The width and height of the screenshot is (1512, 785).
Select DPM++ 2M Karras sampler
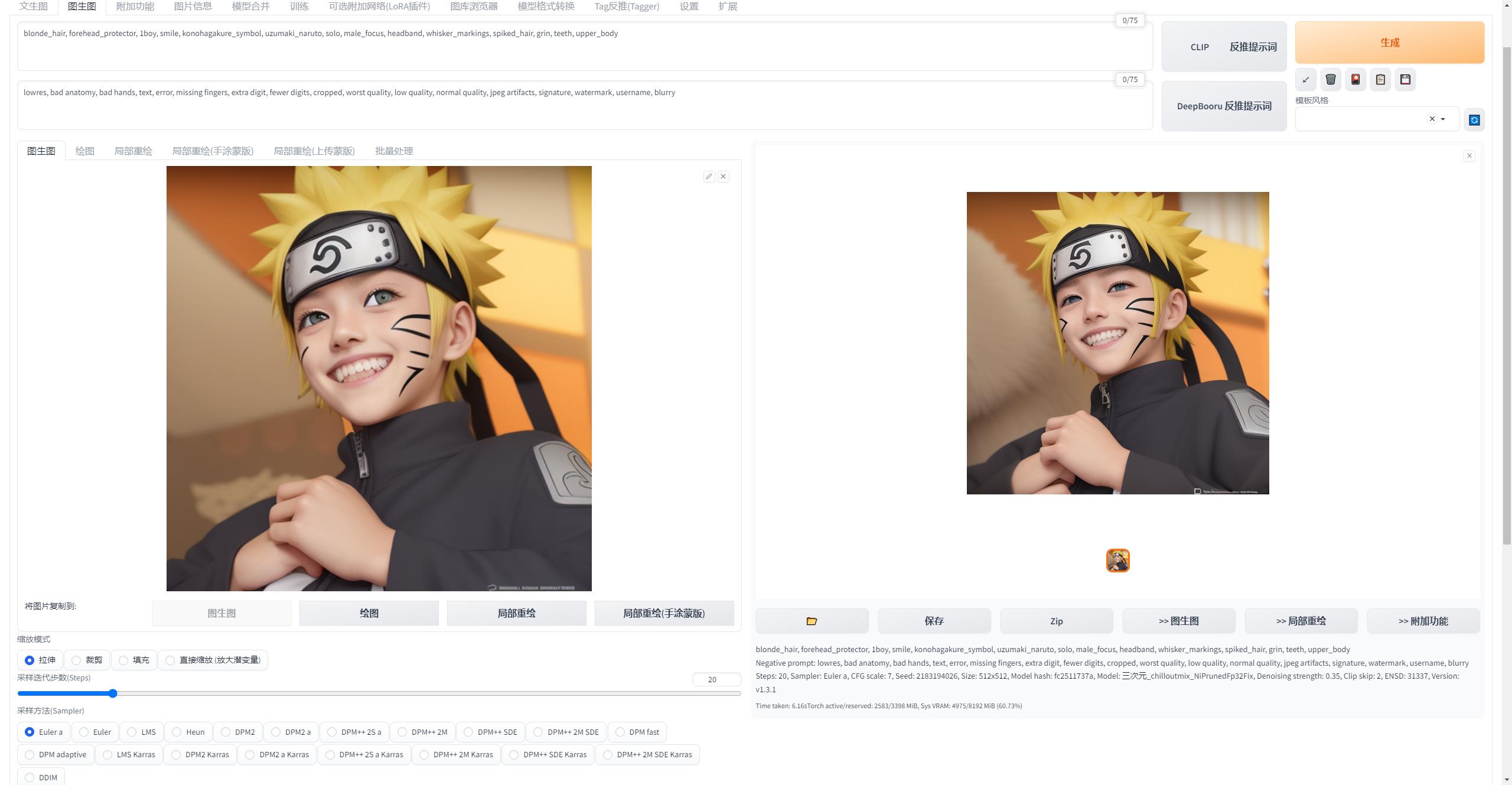point(424,754)
